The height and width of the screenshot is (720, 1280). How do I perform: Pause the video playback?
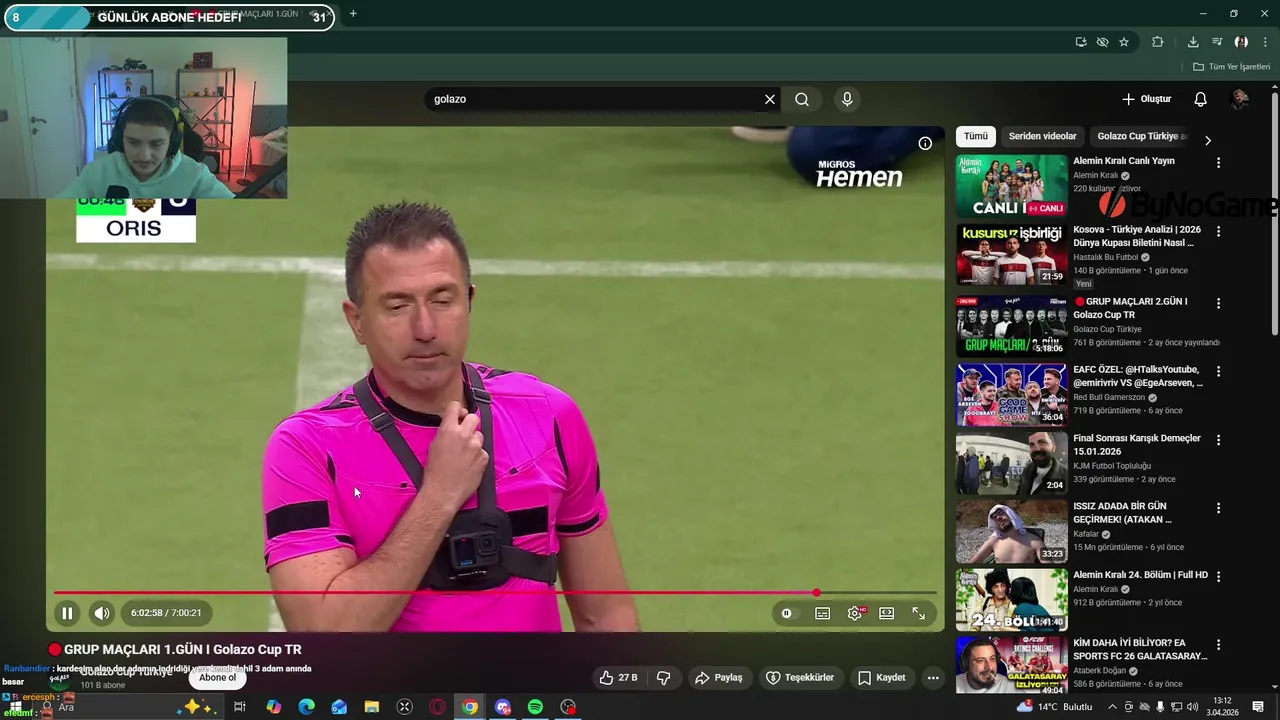67,613
